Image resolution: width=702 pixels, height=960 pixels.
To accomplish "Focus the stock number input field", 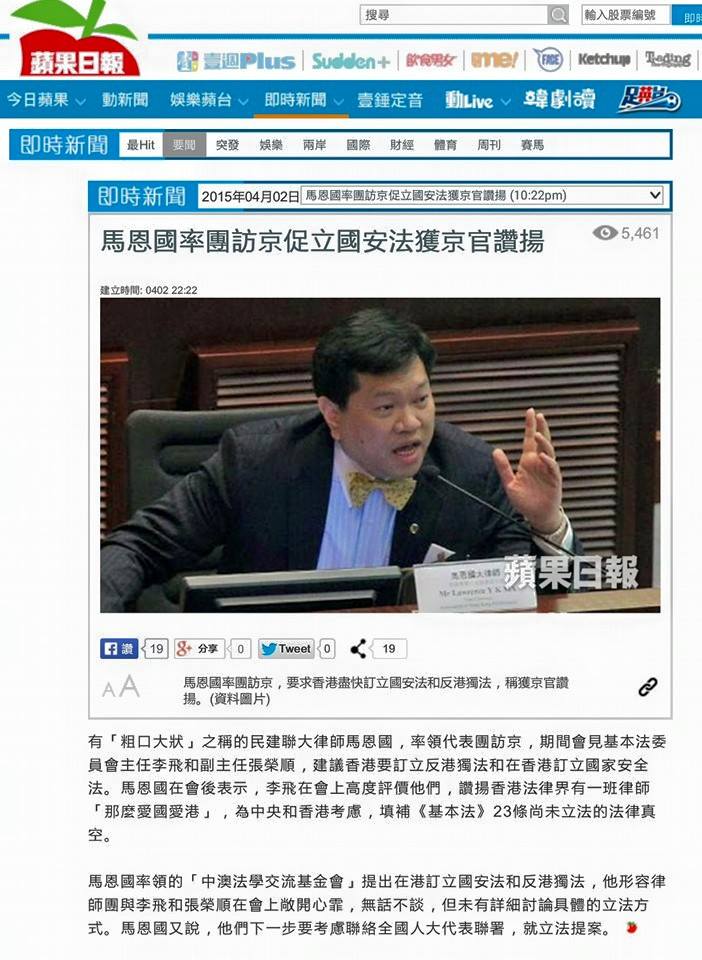I will (625, 15).
